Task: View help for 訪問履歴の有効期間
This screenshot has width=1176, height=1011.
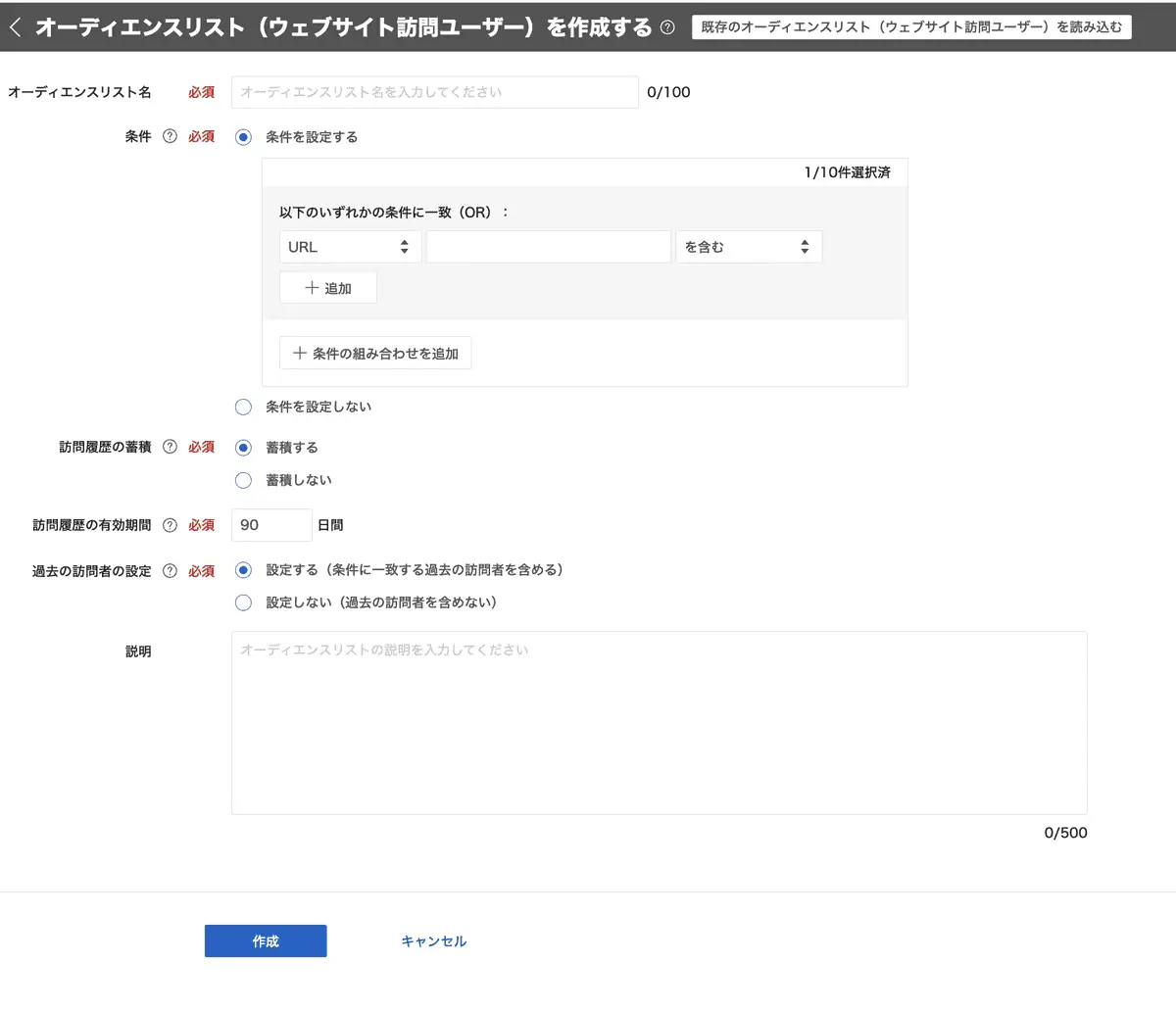Action: click(x=169, y=524)
